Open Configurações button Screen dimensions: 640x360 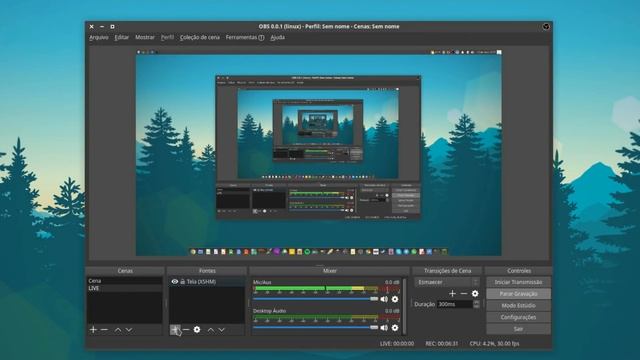coord(518,317)
